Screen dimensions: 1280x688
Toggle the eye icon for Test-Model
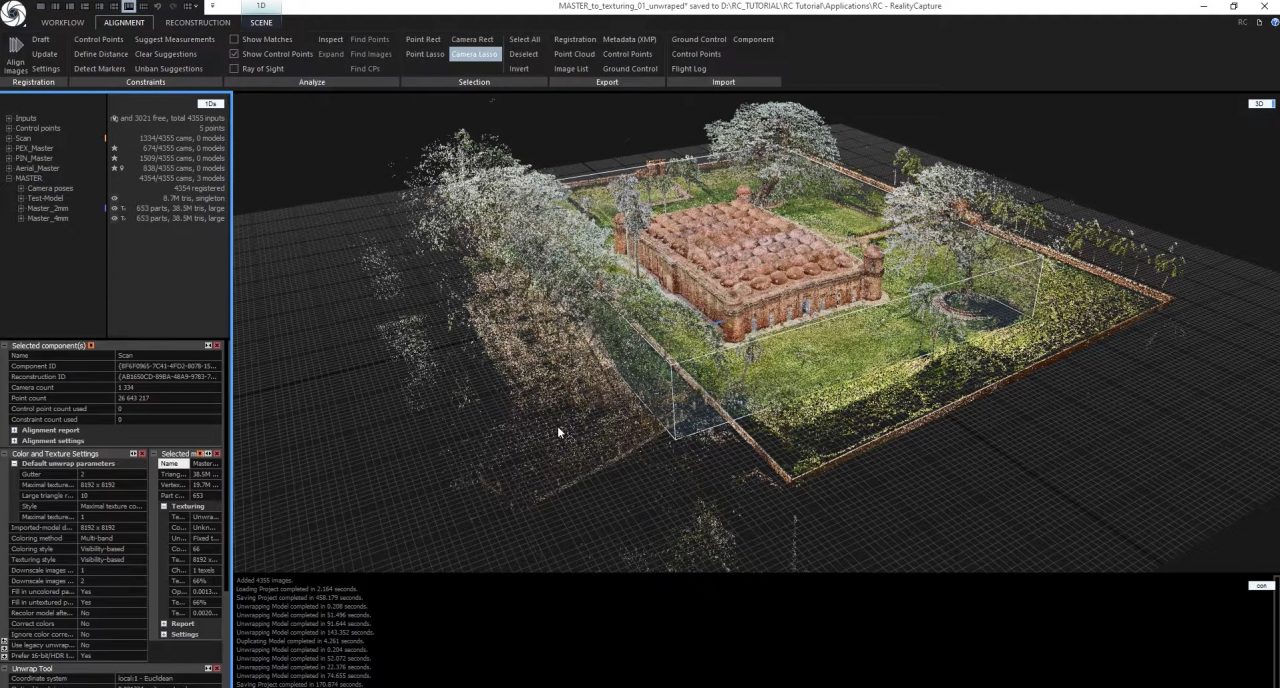[114, 198]
